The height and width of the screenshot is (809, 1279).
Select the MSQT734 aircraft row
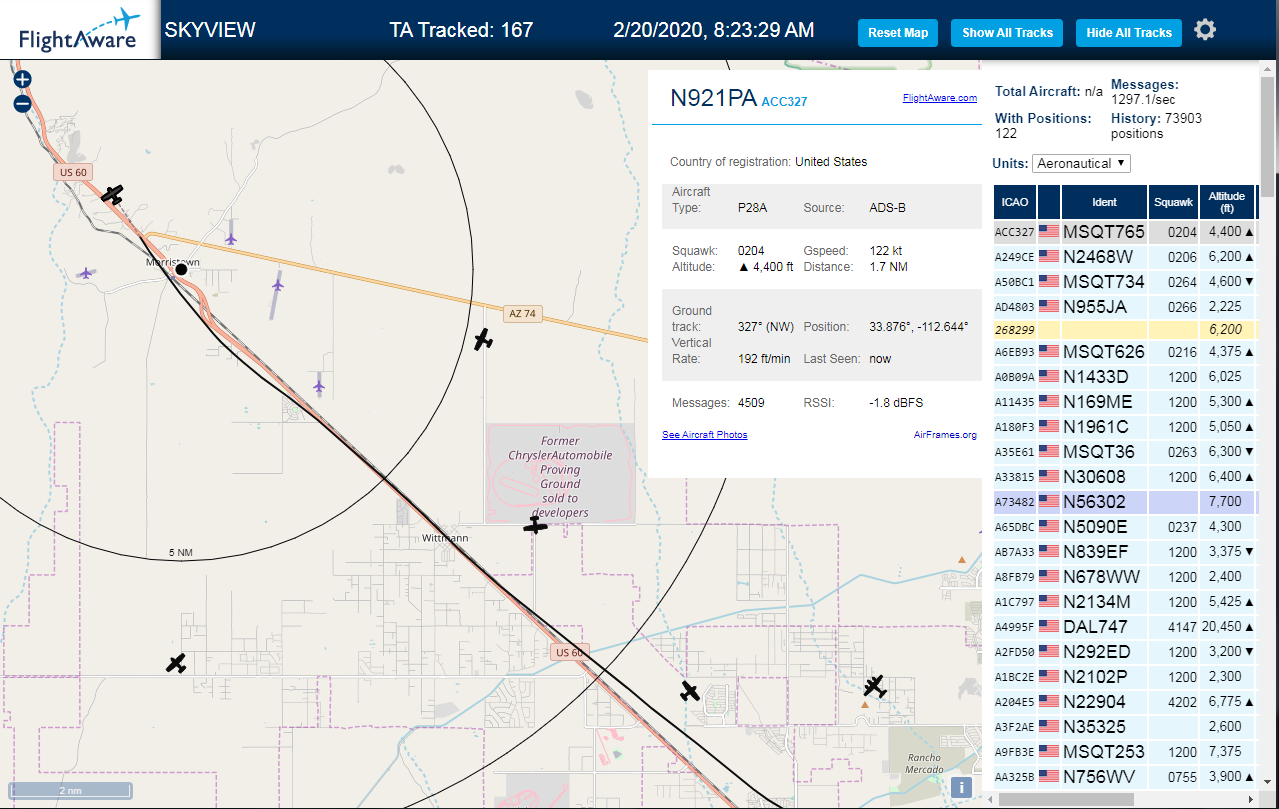(x=1125, y=282)
